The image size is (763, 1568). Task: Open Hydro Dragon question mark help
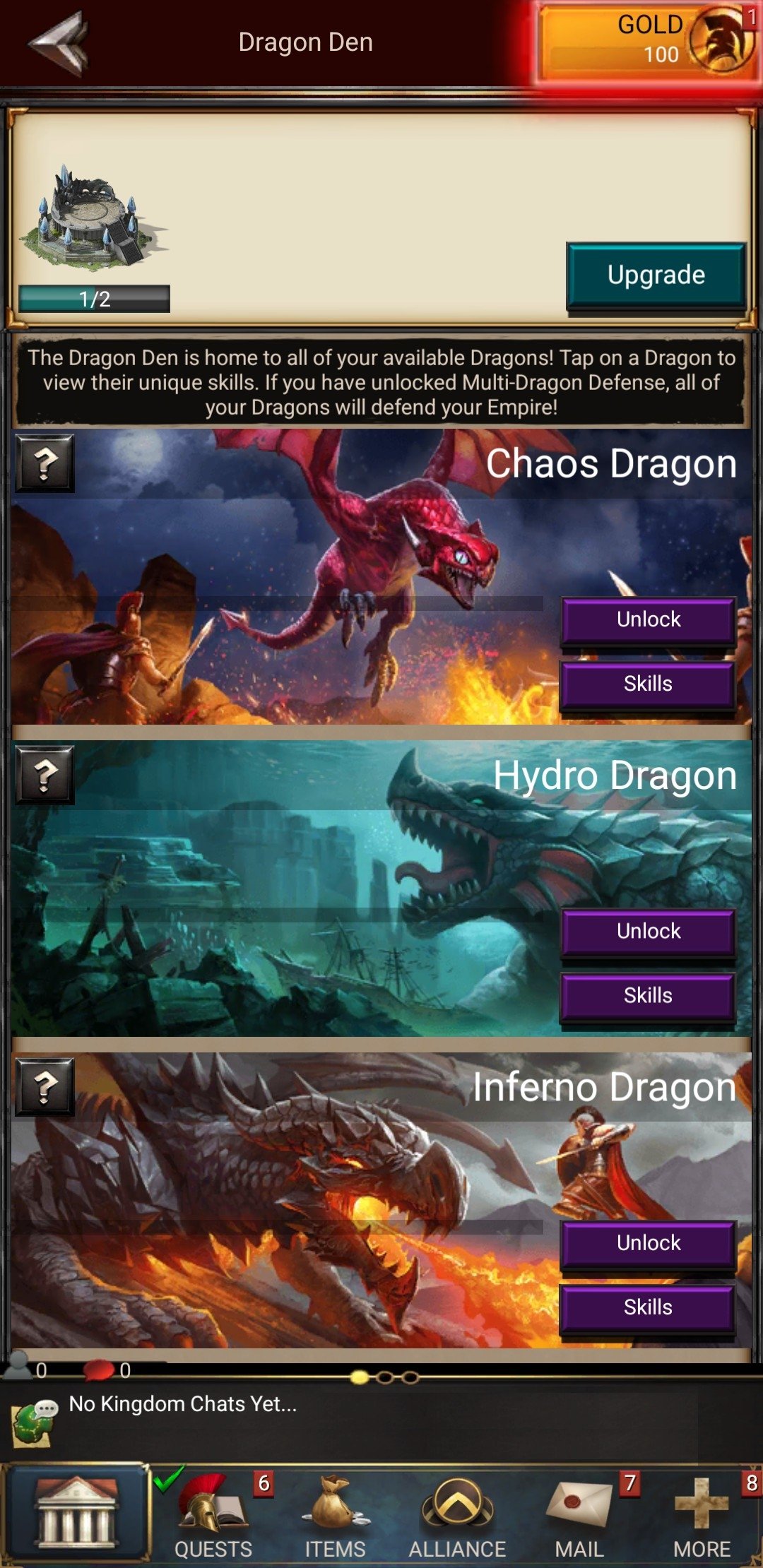pos(45,775)
